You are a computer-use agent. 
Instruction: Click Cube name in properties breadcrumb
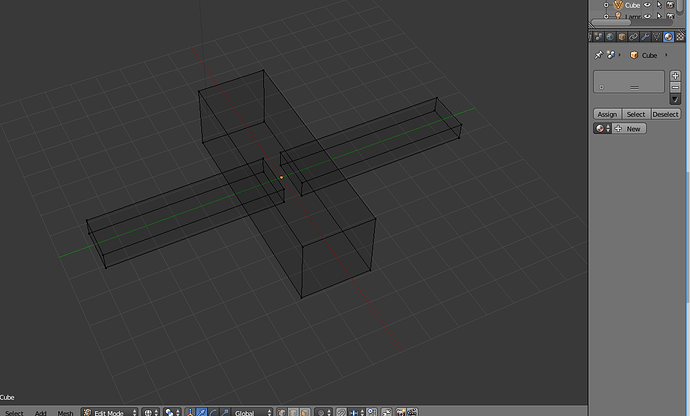click(649, 55)
